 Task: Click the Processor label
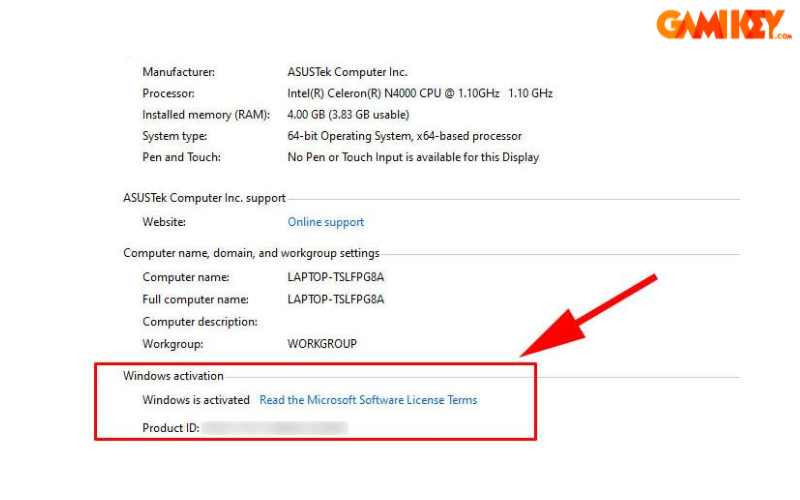(x=168, y=94)
